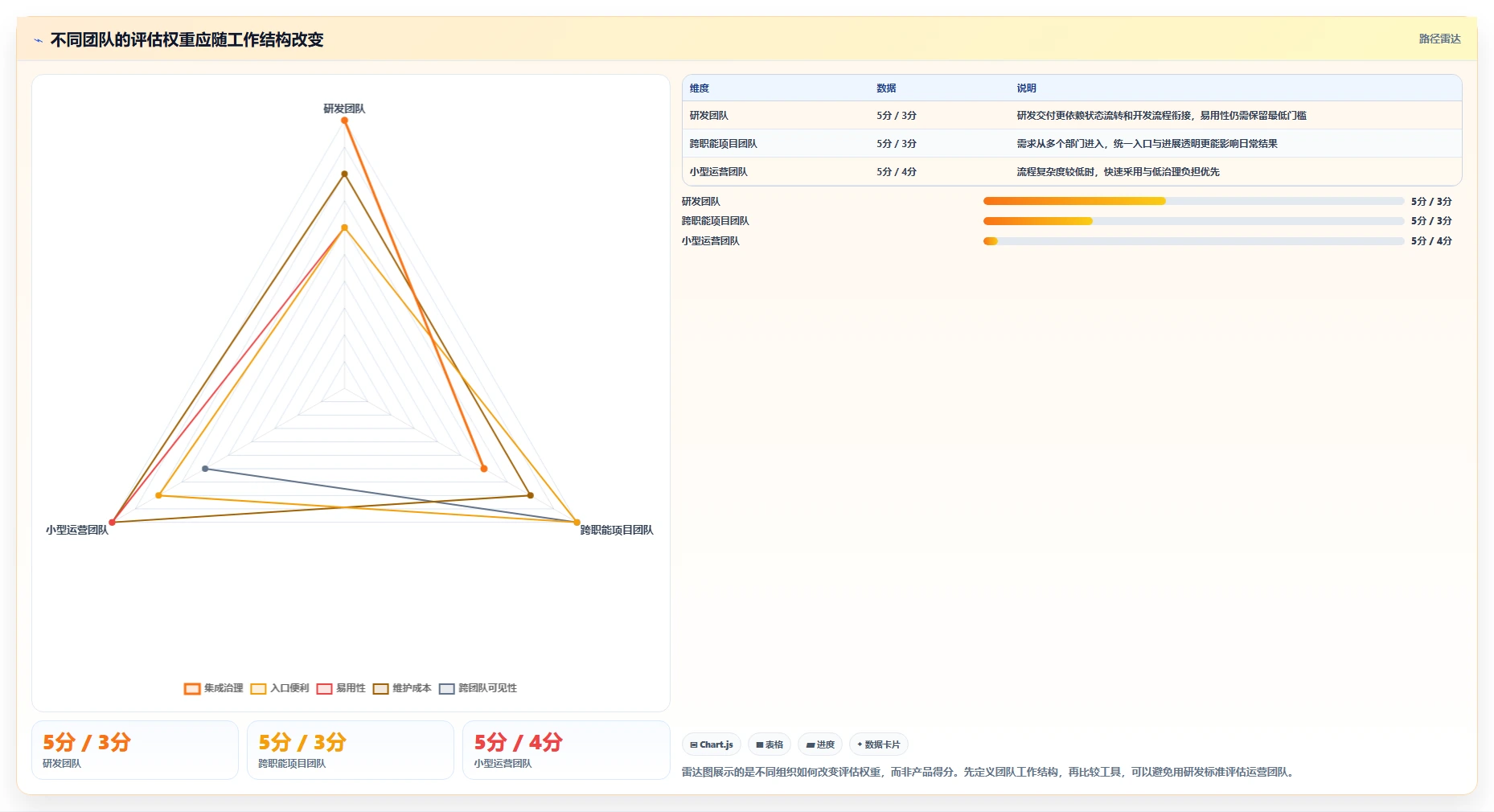Click description starting 需求从多个部门进入
1494x812 pixels.
coord(1147,144)
